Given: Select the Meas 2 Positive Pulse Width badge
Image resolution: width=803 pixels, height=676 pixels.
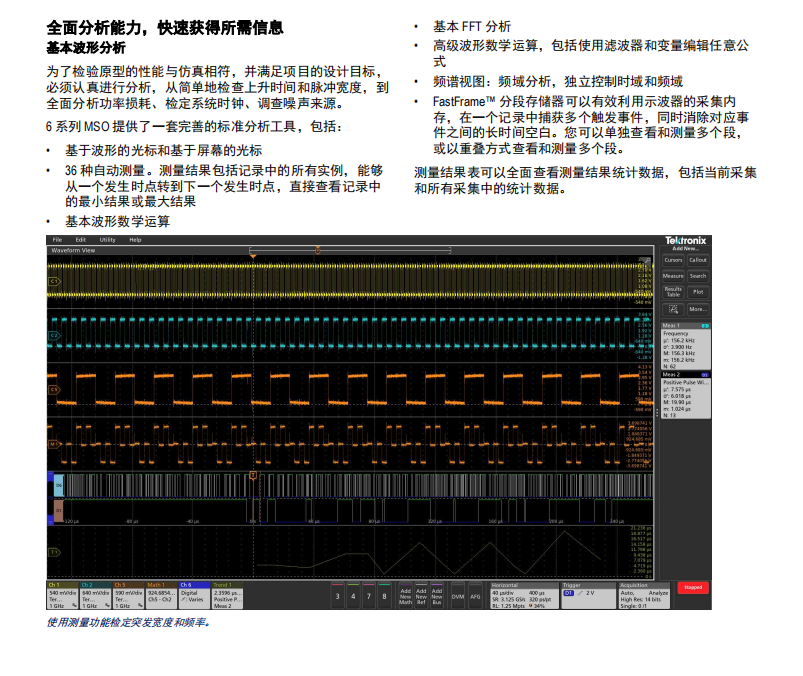Looking at the screenshot, I should [685, 395].
